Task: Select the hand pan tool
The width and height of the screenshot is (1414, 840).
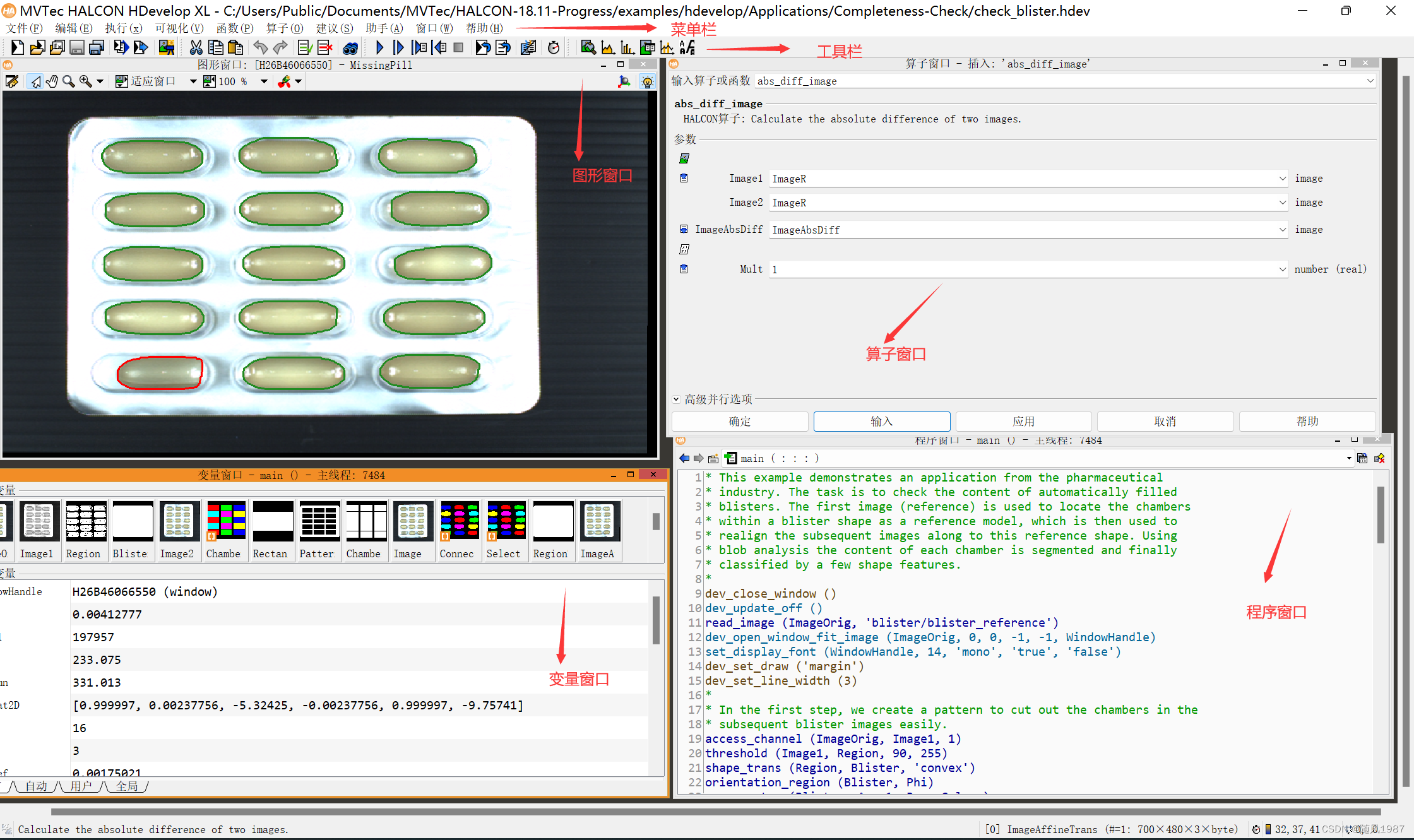Action: click(52, 81)
